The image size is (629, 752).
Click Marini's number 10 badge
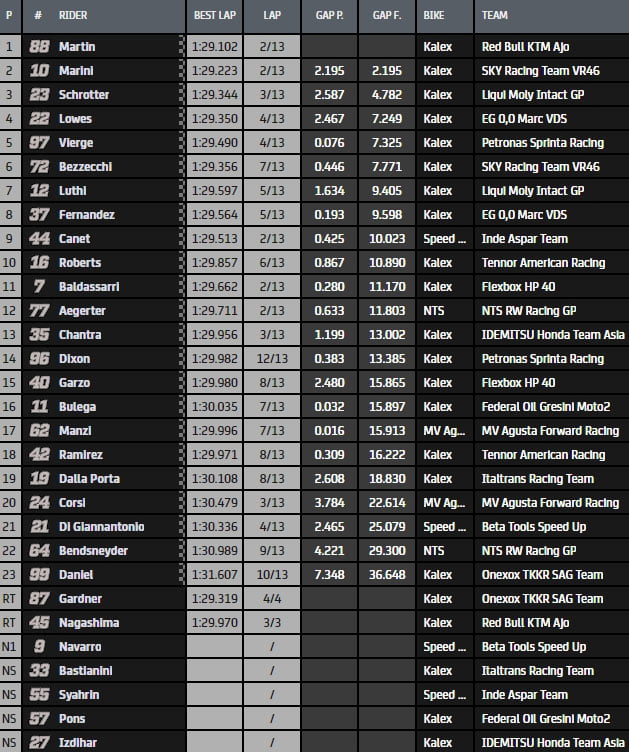(39, 70)
